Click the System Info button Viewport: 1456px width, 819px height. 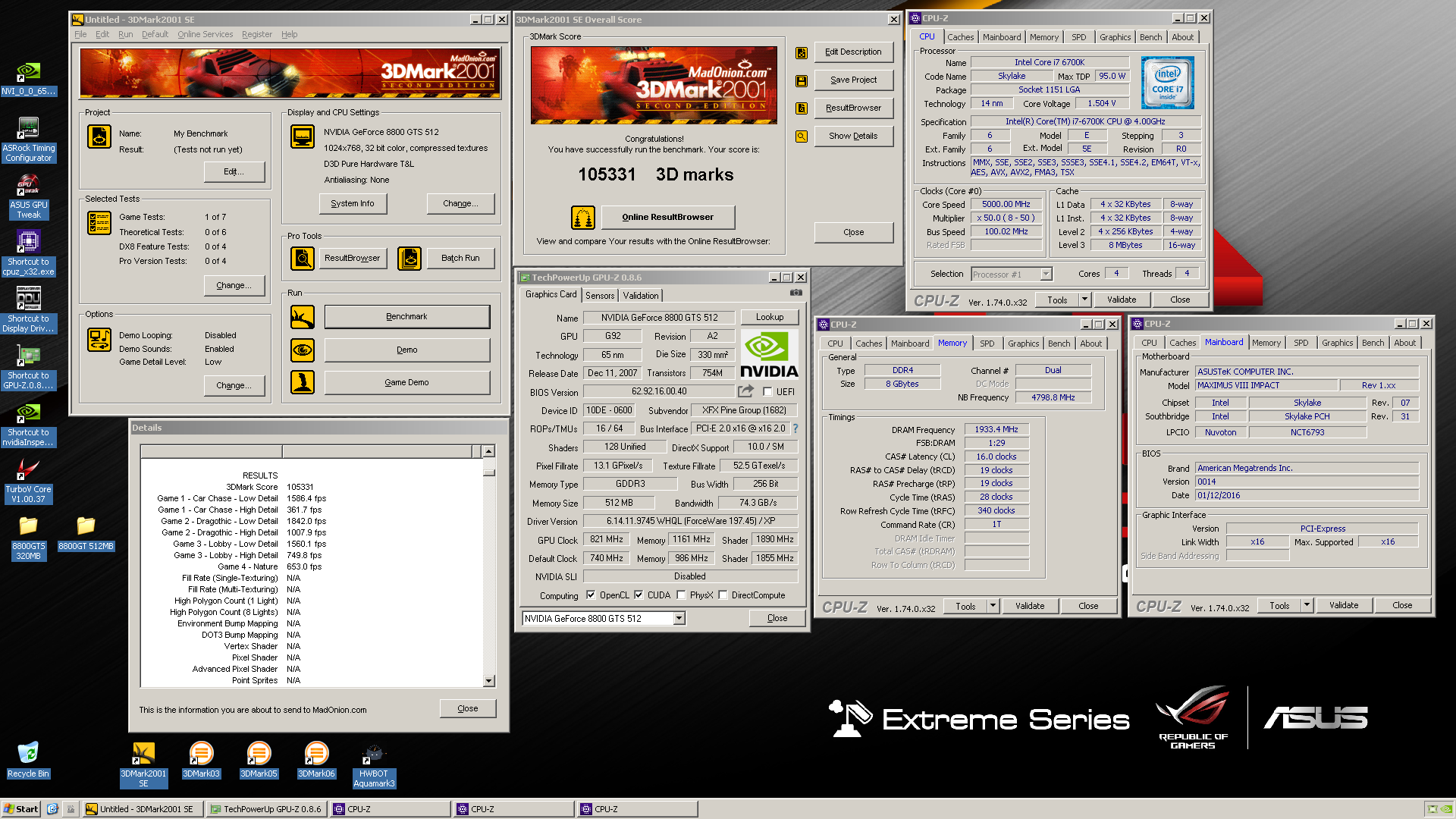point(353,204)
